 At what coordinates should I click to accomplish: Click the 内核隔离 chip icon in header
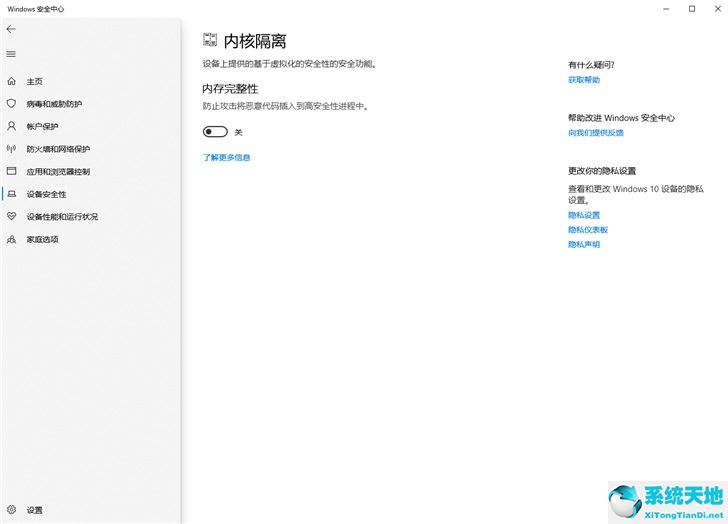point(210,40)
